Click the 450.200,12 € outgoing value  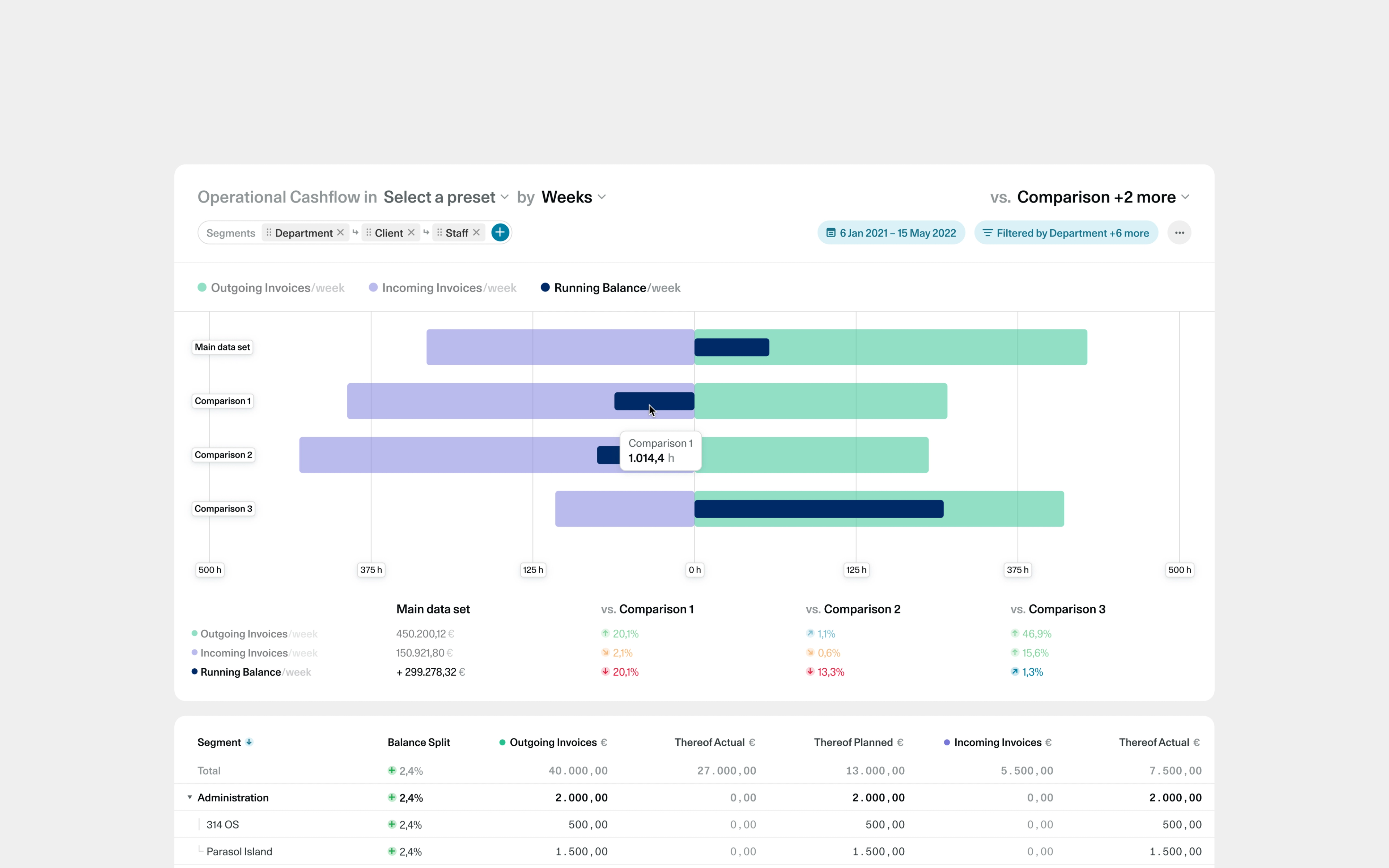(425, 634)
